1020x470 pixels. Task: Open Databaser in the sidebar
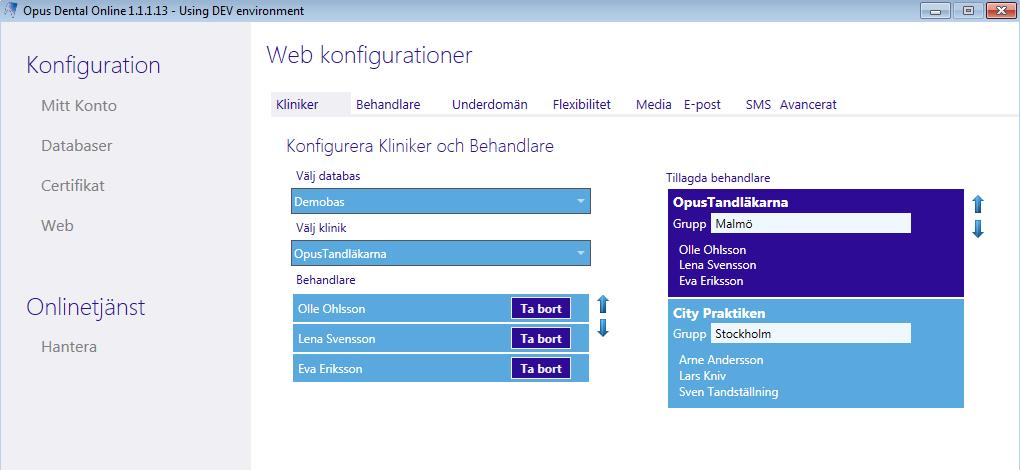(77, 146)
